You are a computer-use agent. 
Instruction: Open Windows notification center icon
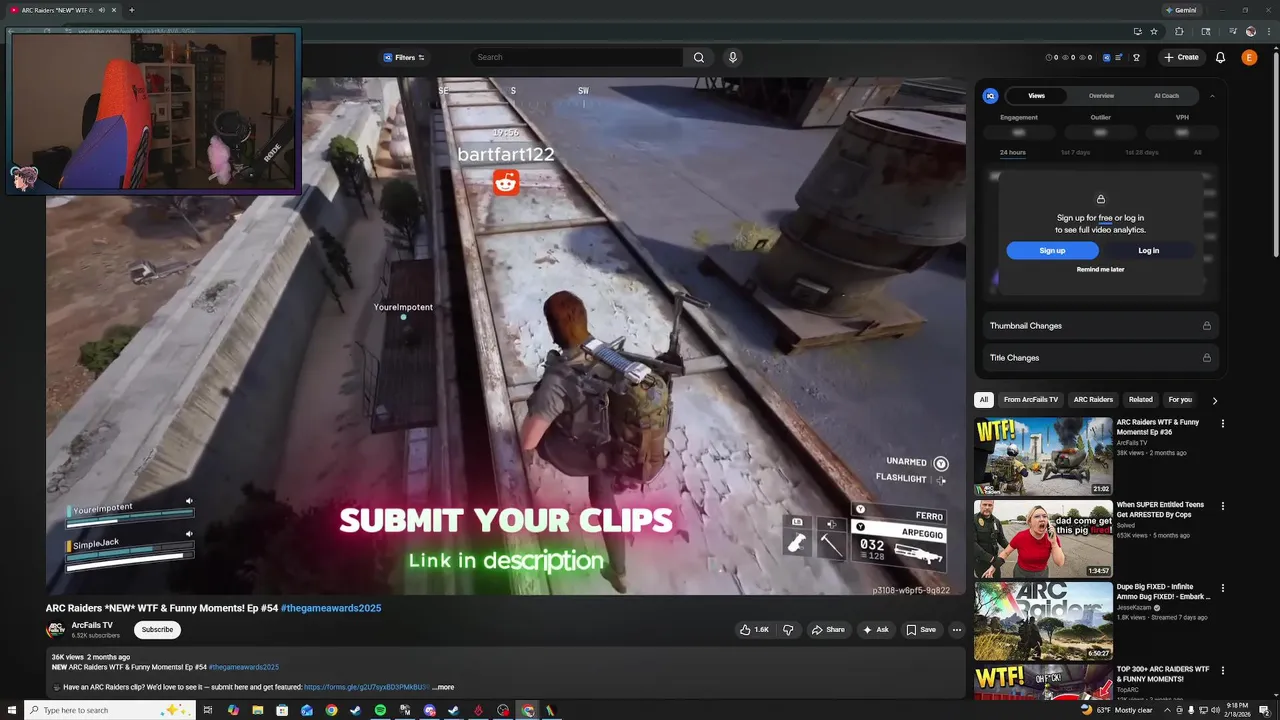pos(1264,710)
